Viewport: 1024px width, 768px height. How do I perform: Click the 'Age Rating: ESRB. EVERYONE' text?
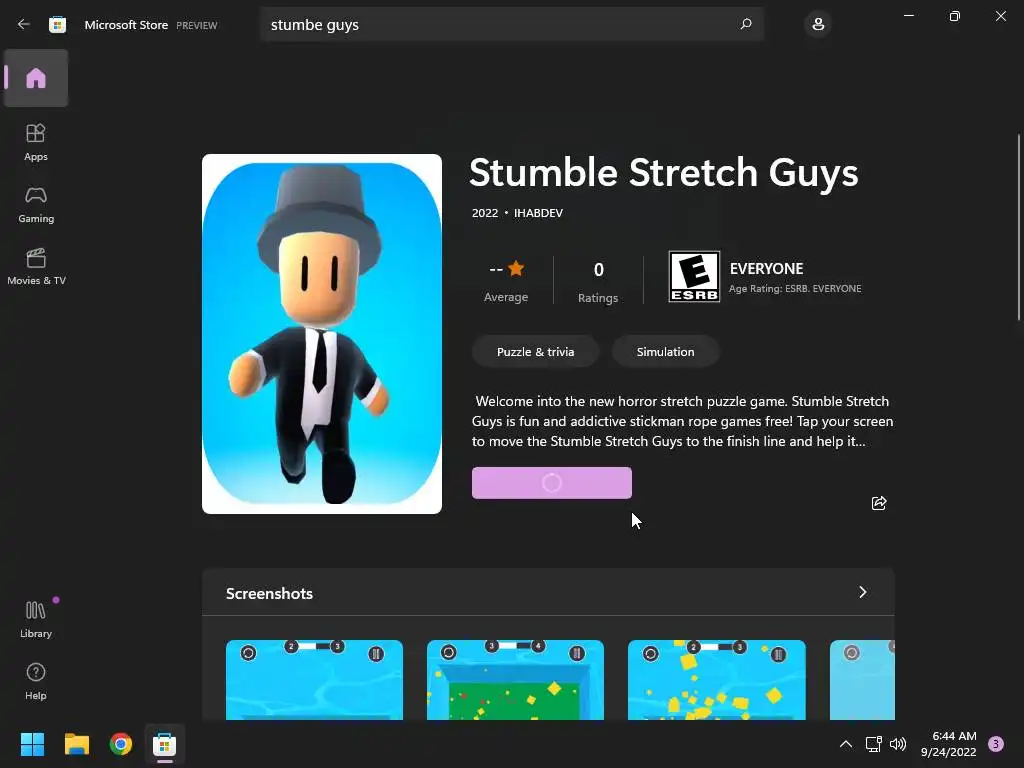click(795, 289)
